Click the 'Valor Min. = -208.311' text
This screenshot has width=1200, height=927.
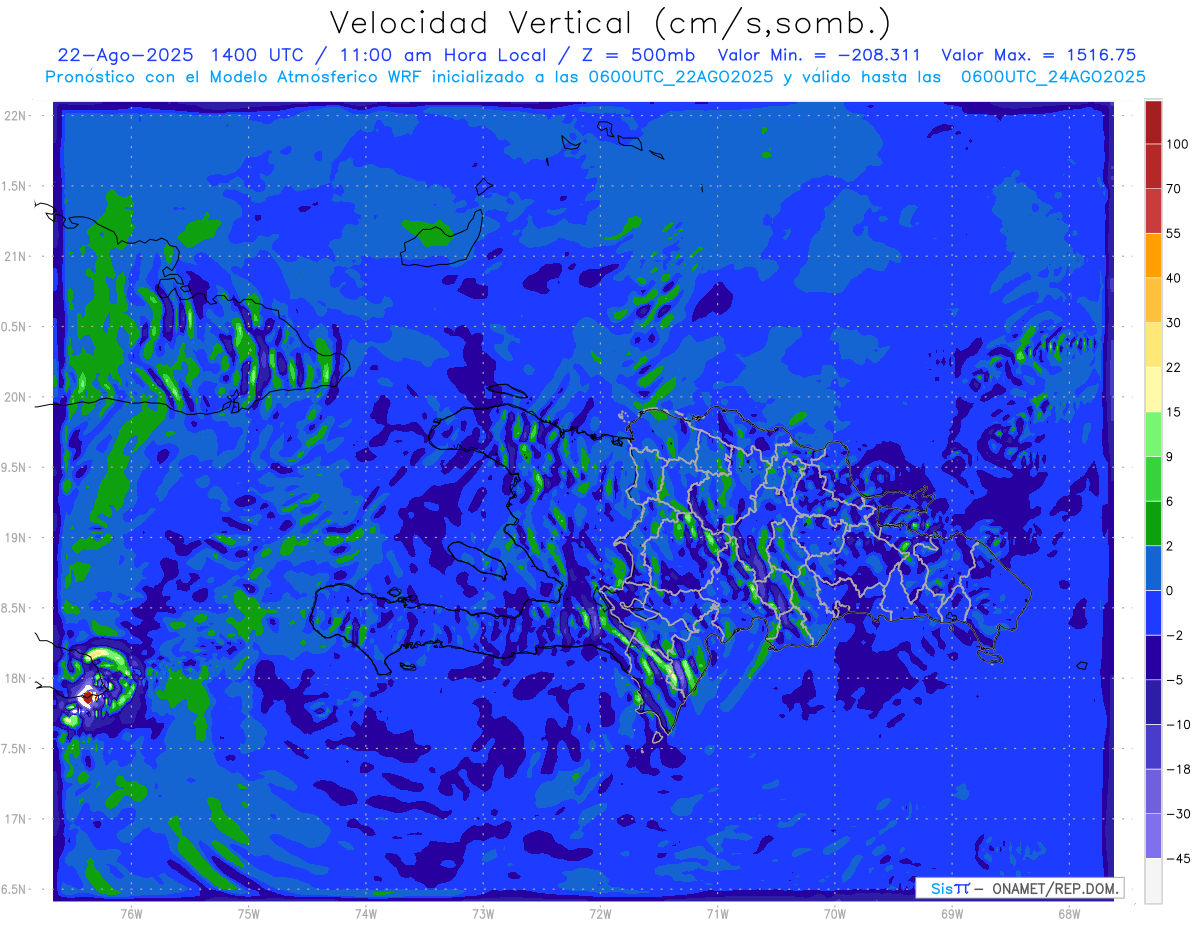click(820, 55)
